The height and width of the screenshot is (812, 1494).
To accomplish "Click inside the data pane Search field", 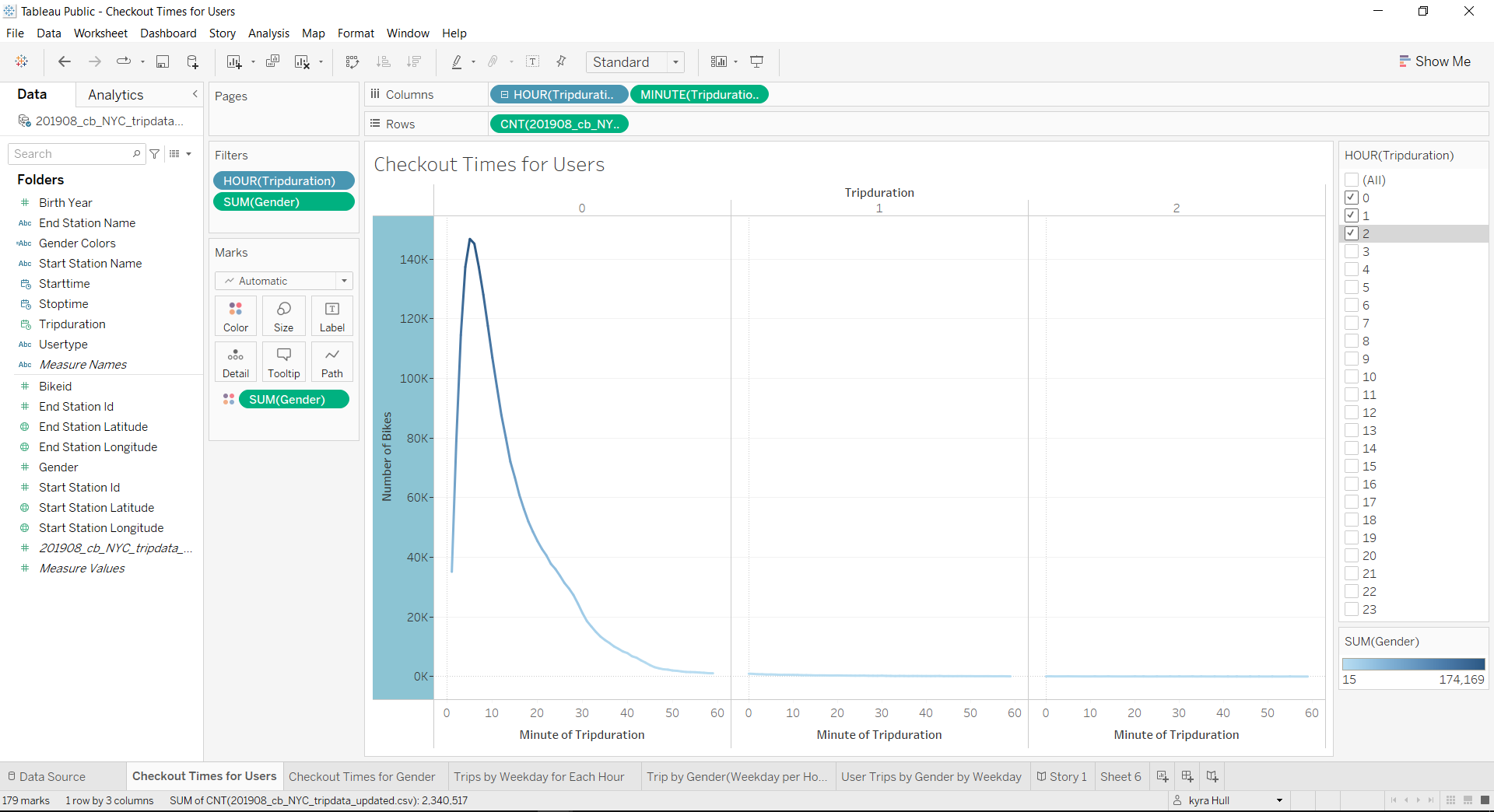I will click(70, 153).
